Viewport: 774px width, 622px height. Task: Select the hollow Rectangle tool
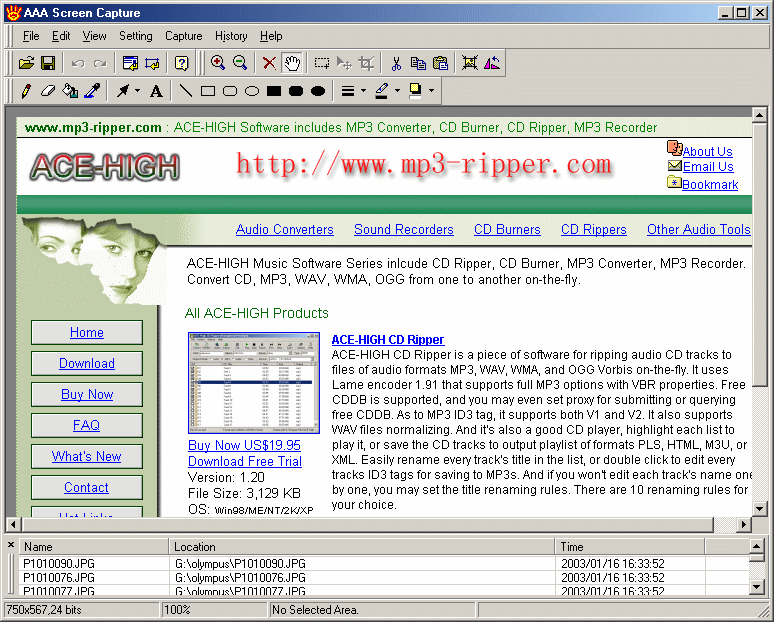click(x=208, y=91)
